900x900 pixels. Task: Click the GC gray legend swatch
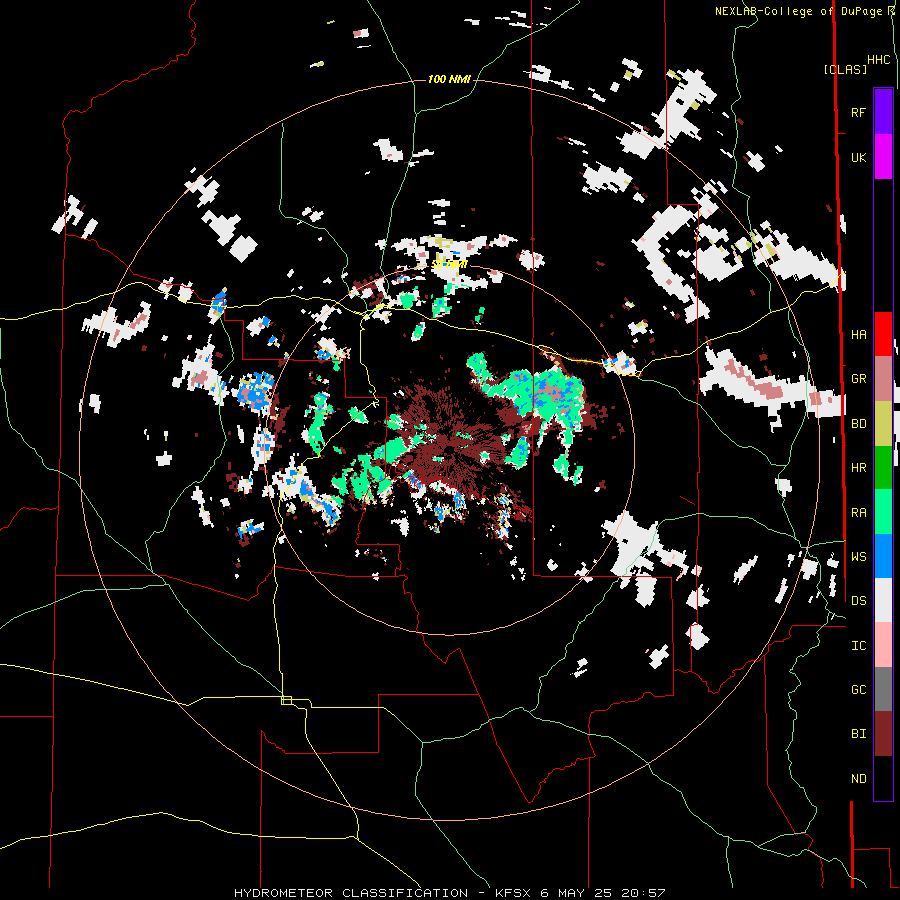(883, 689)
